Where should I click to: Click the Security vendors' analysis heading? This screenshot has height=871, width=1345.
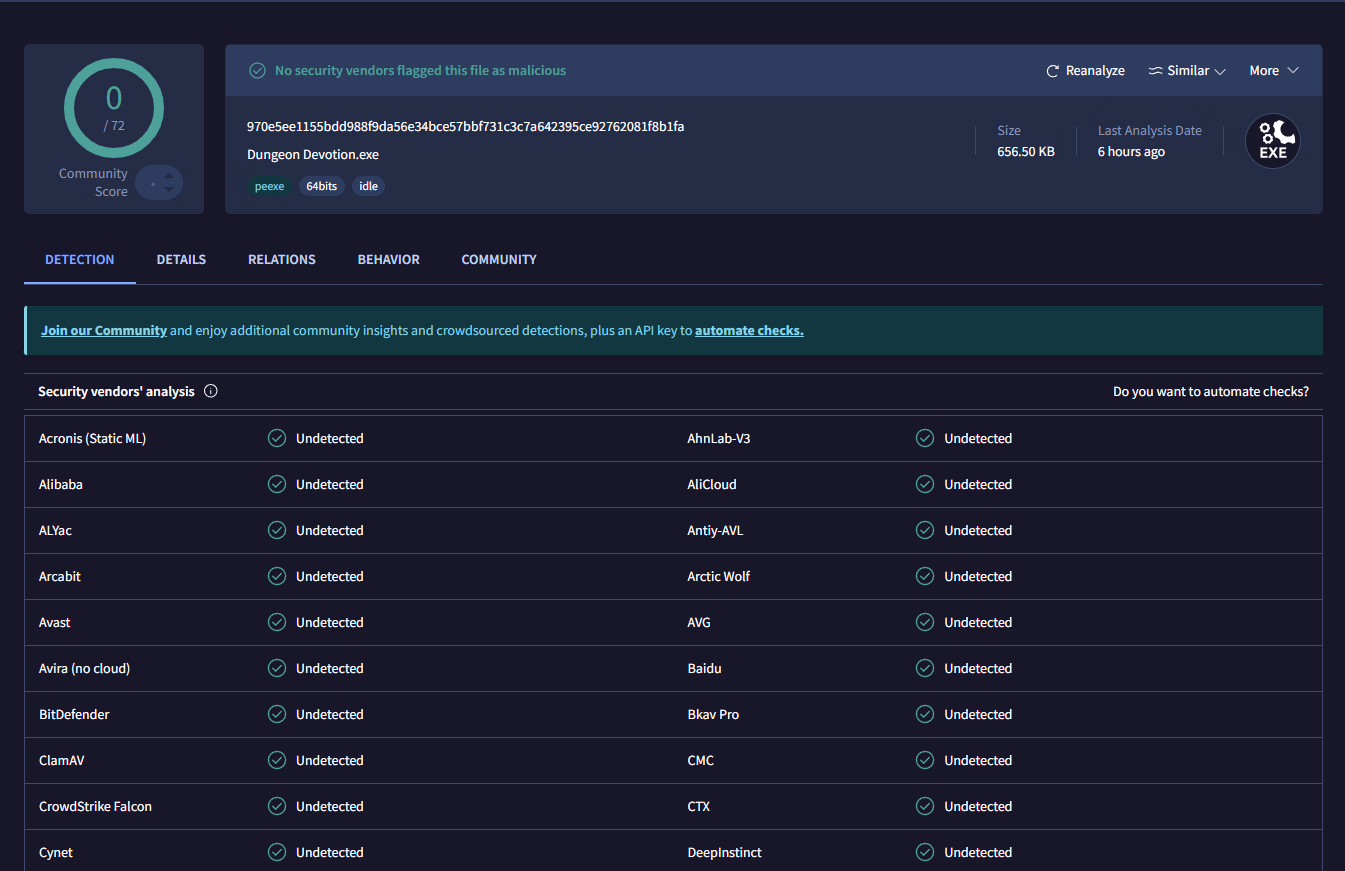(116, 391)
